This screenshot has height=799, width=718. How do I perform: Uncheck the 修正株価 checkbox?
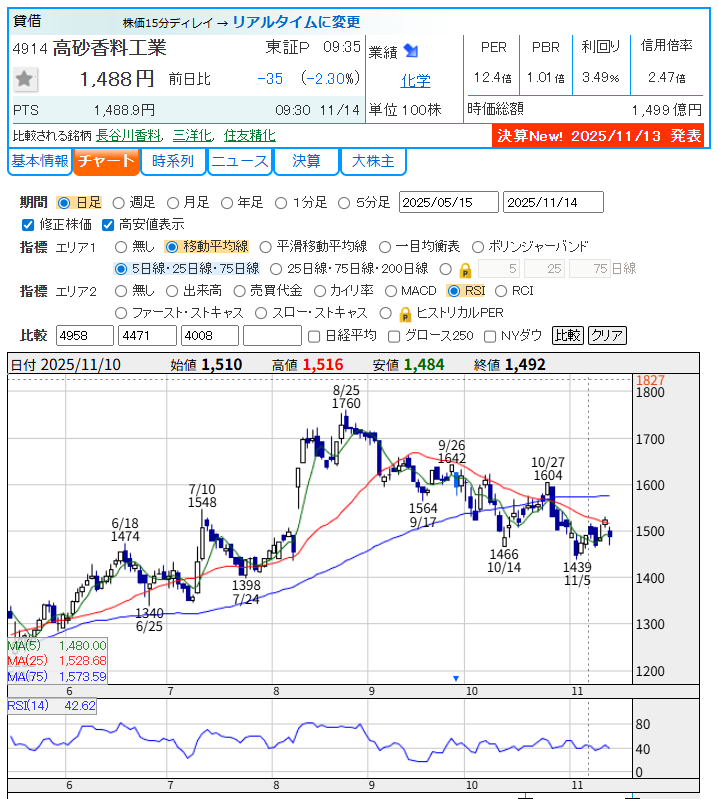click(x=28, y=224)
